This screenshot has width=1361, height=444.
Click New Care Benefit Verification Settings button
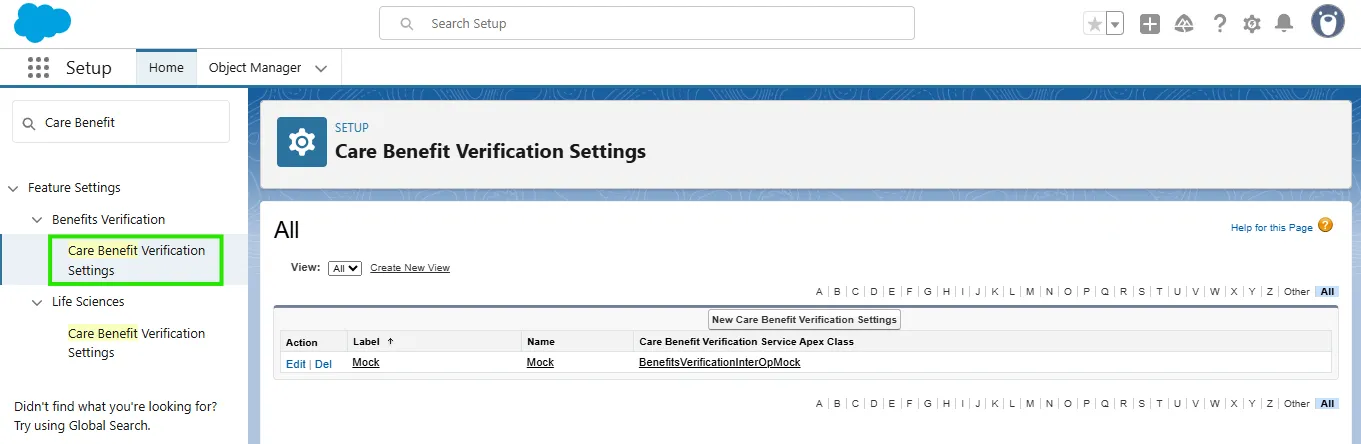point(804,319)
